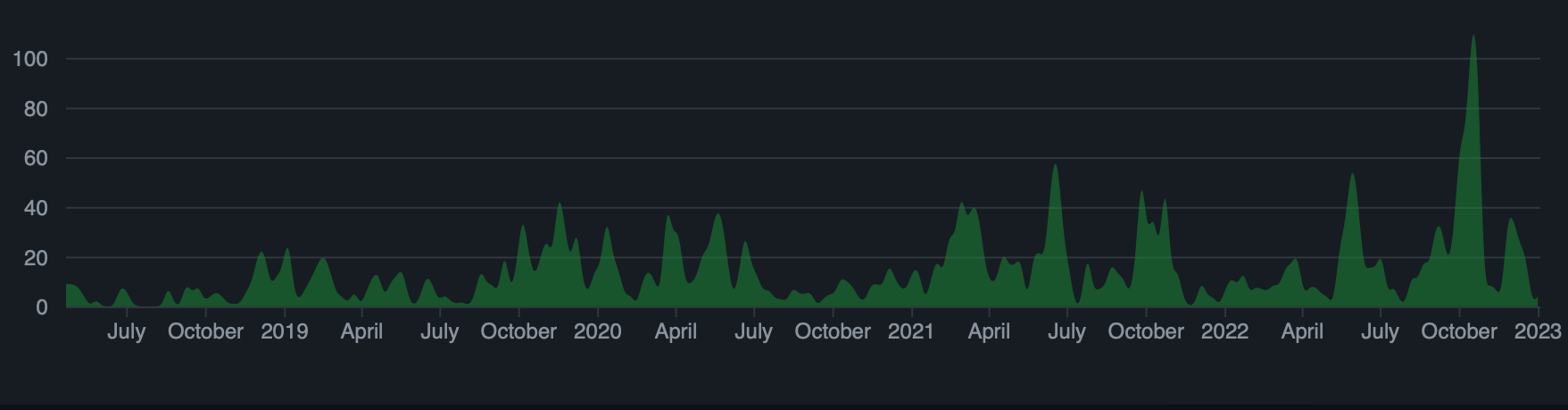Select the 40 y-axis value

coord(36,208)
